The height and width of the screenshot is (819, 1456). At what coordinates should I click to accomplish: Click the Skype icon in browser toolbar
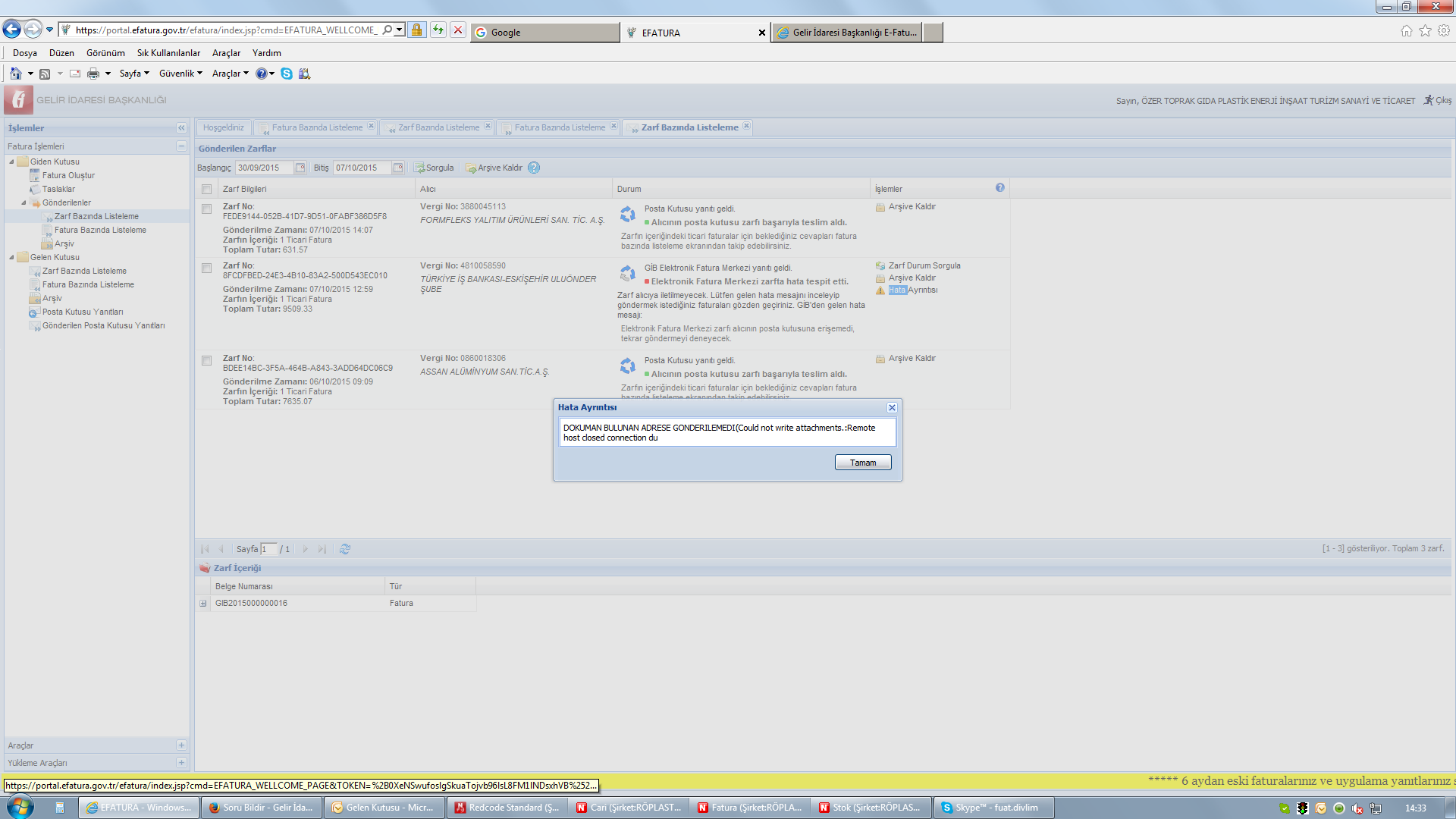click(x=286, y=74)
